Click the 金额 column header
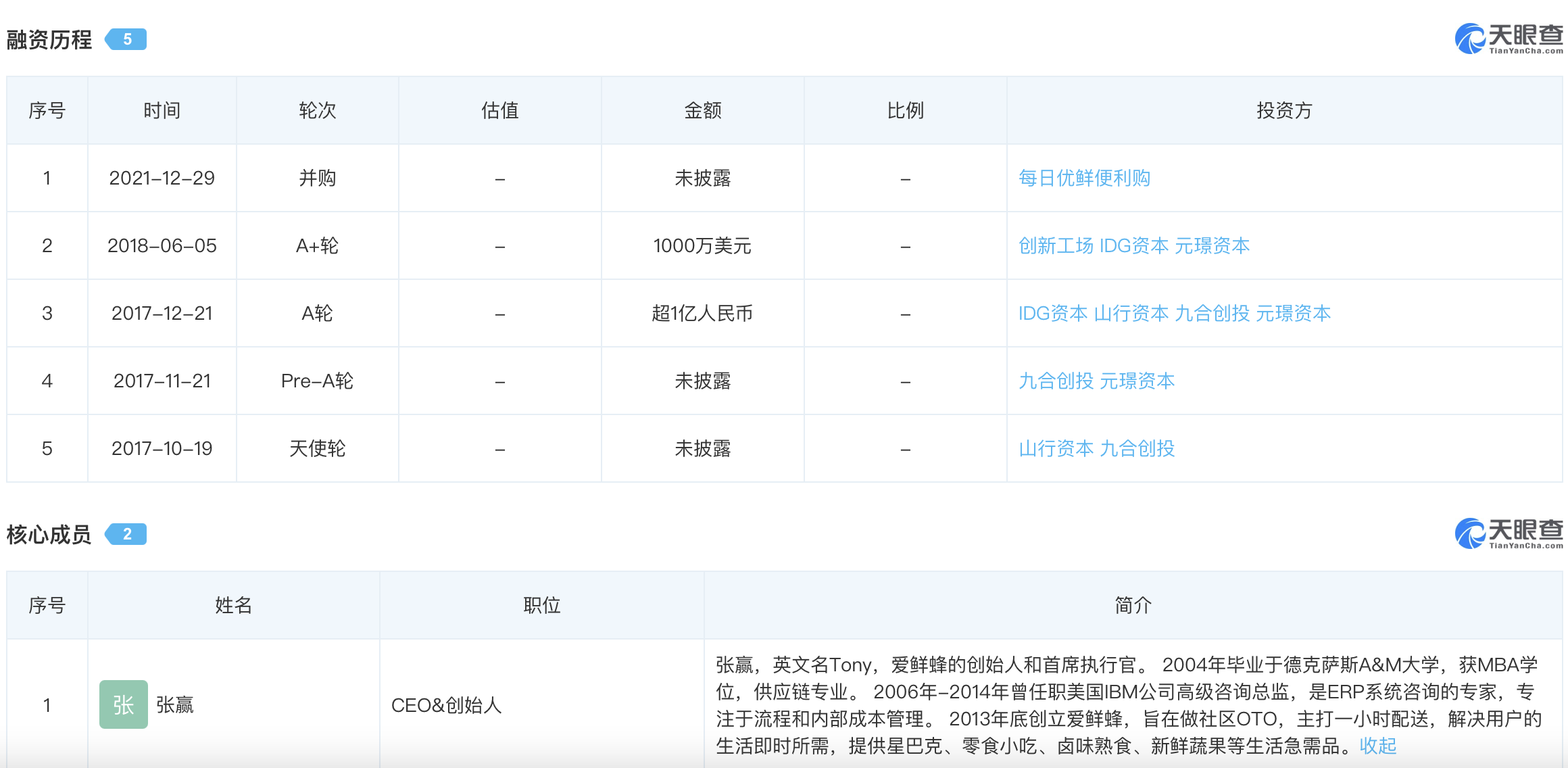Viewport: 1568px width, 768px height. [x=703, y=110]
